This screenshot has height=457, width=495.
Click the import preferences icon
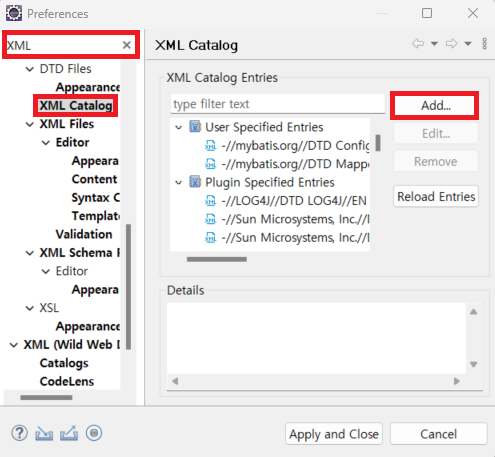point(44,433)
